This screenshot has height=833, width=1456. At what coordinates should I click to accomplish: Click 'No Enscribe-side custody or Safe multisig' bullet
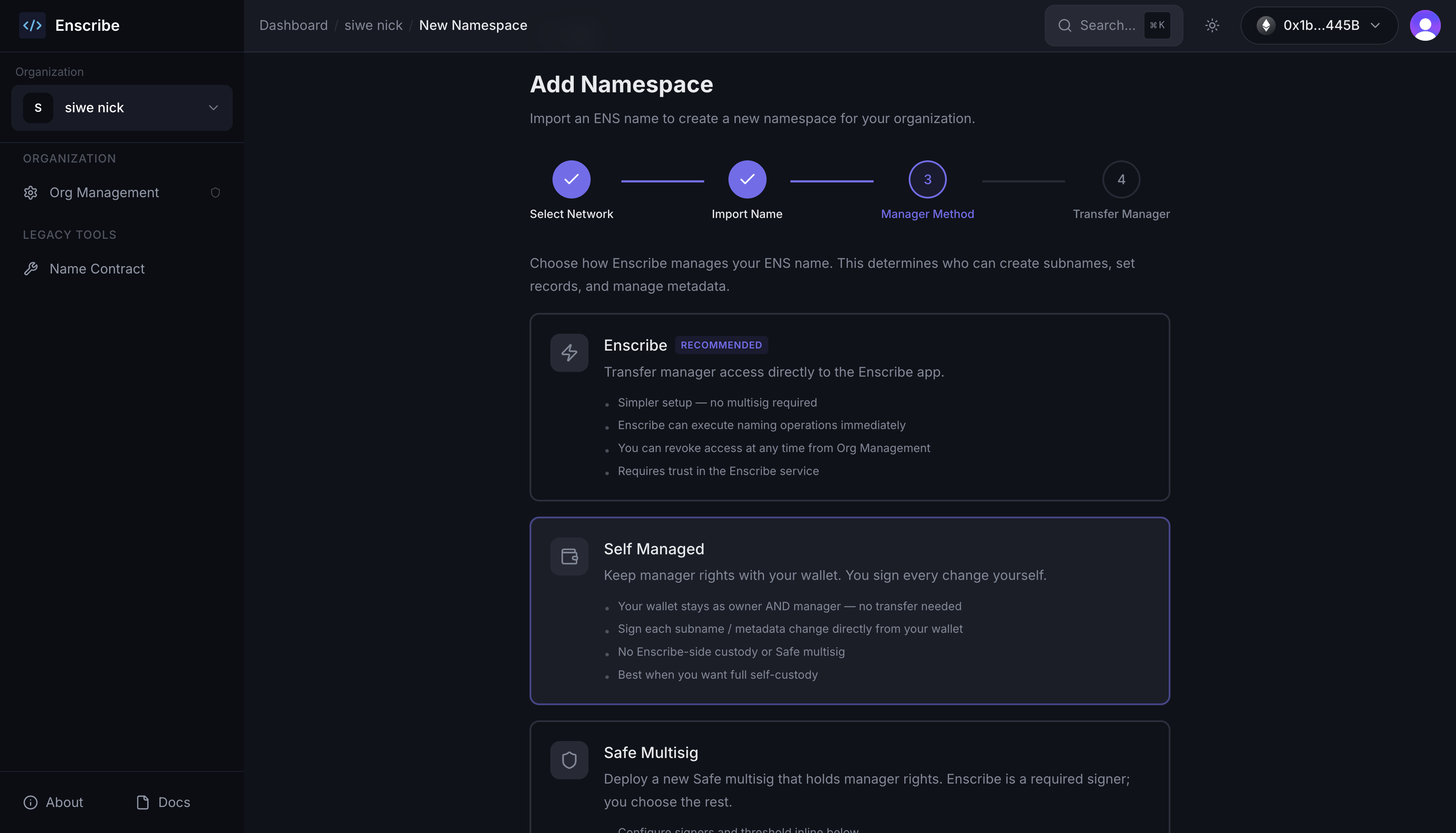[x=731, y=652]
